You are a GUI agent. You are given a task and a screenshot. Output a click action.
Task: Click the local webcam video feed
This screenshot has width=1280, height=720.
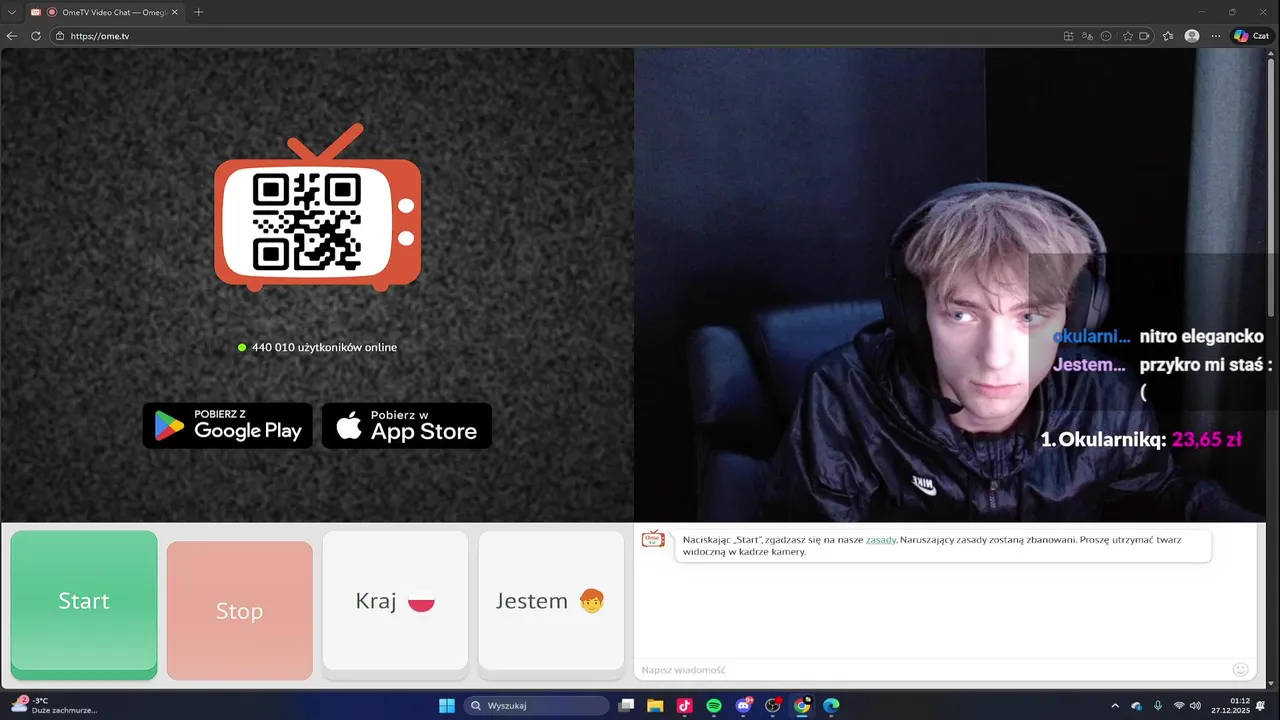(x=957, y=285)
